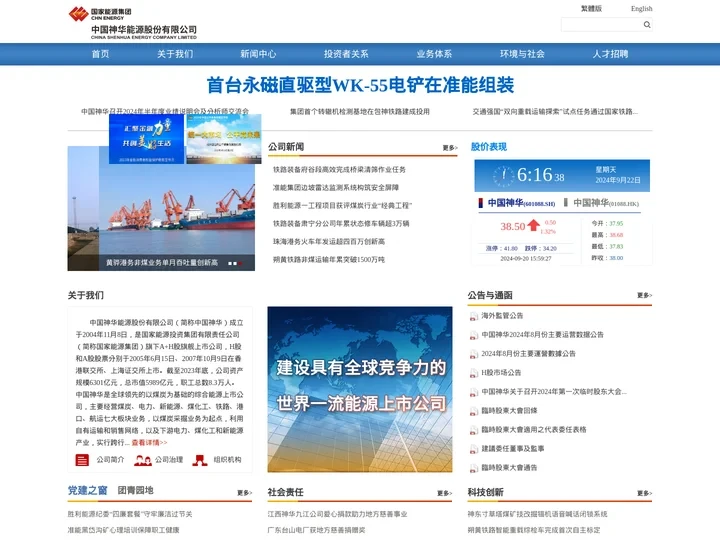Switch to English language version

(641, 8)
